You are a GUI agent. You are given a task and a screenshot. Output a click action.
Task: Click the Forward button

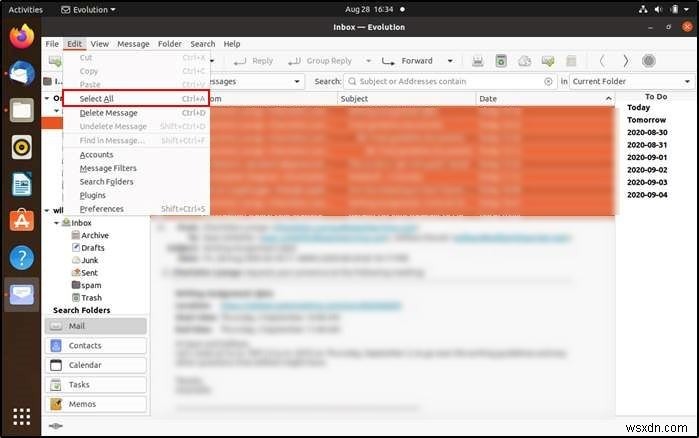click(407, 61)
